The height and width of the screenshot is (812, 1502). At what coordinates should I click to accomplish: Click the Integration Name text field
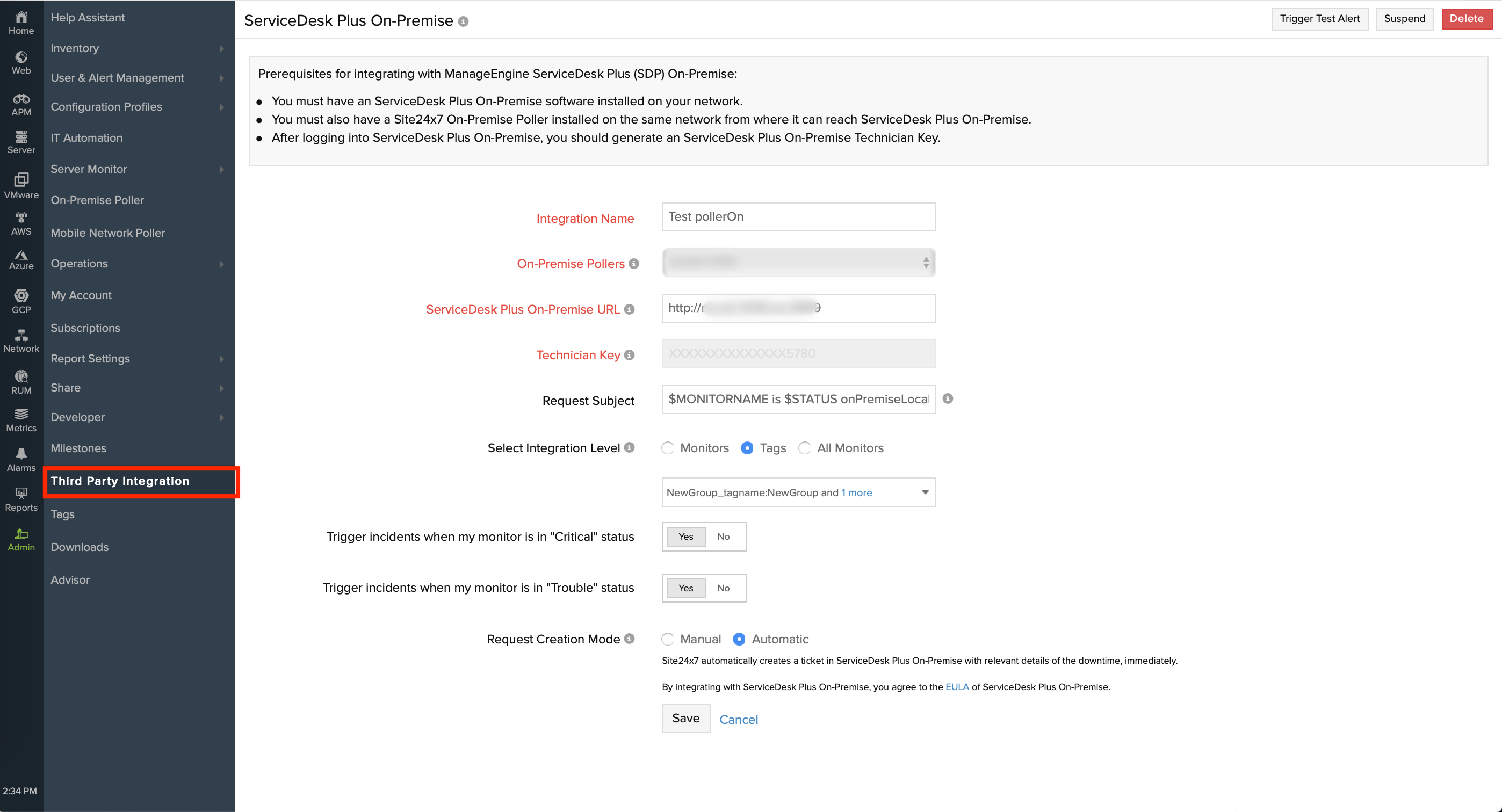pos(798,217)
